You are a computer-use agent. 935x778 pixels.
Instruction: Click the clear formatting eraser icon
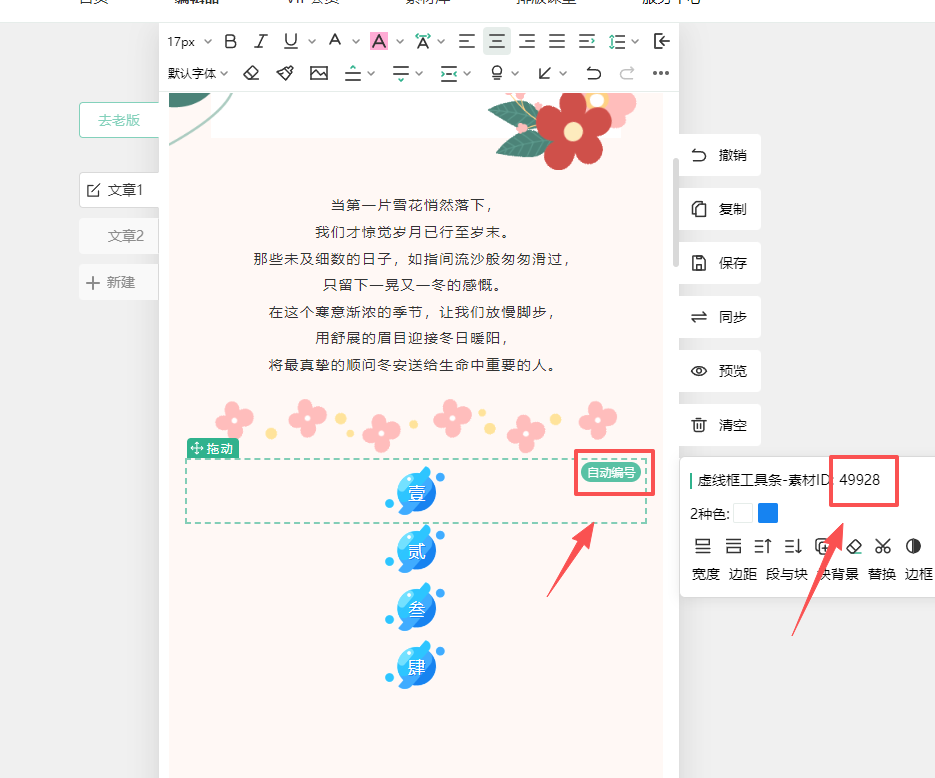[251, 73]
